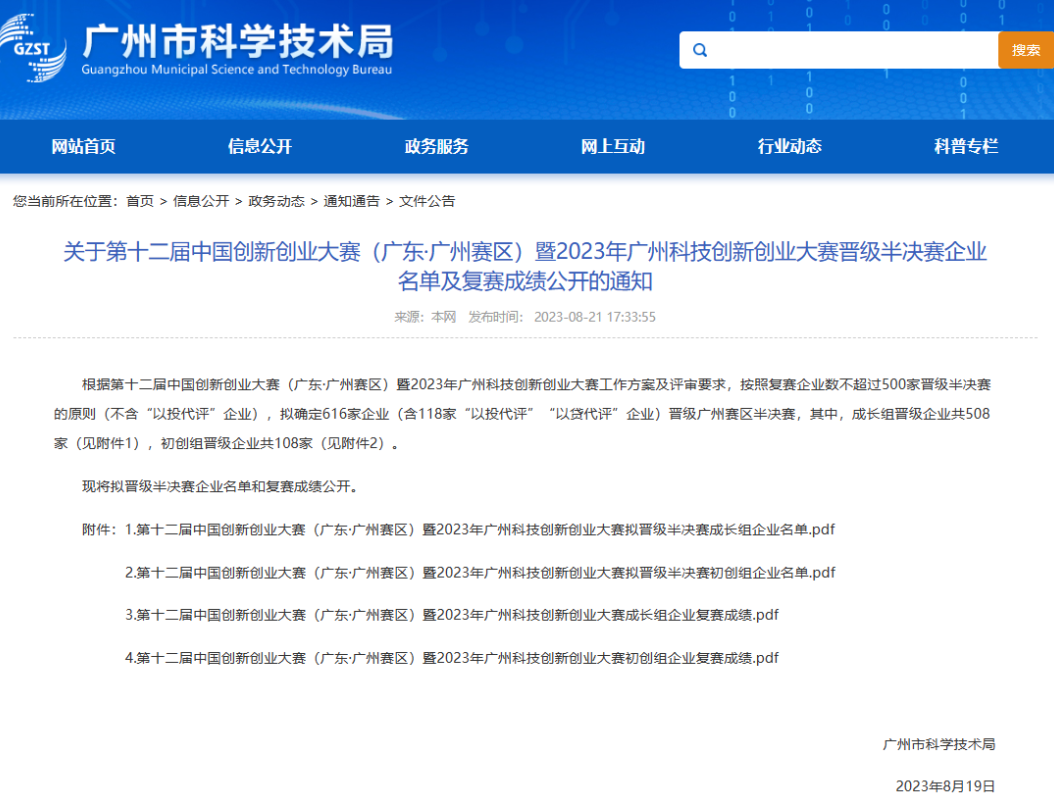Click 通知通告 breadcrumb link
Viewport: 1054px width, 806px height.
point(351,201)
